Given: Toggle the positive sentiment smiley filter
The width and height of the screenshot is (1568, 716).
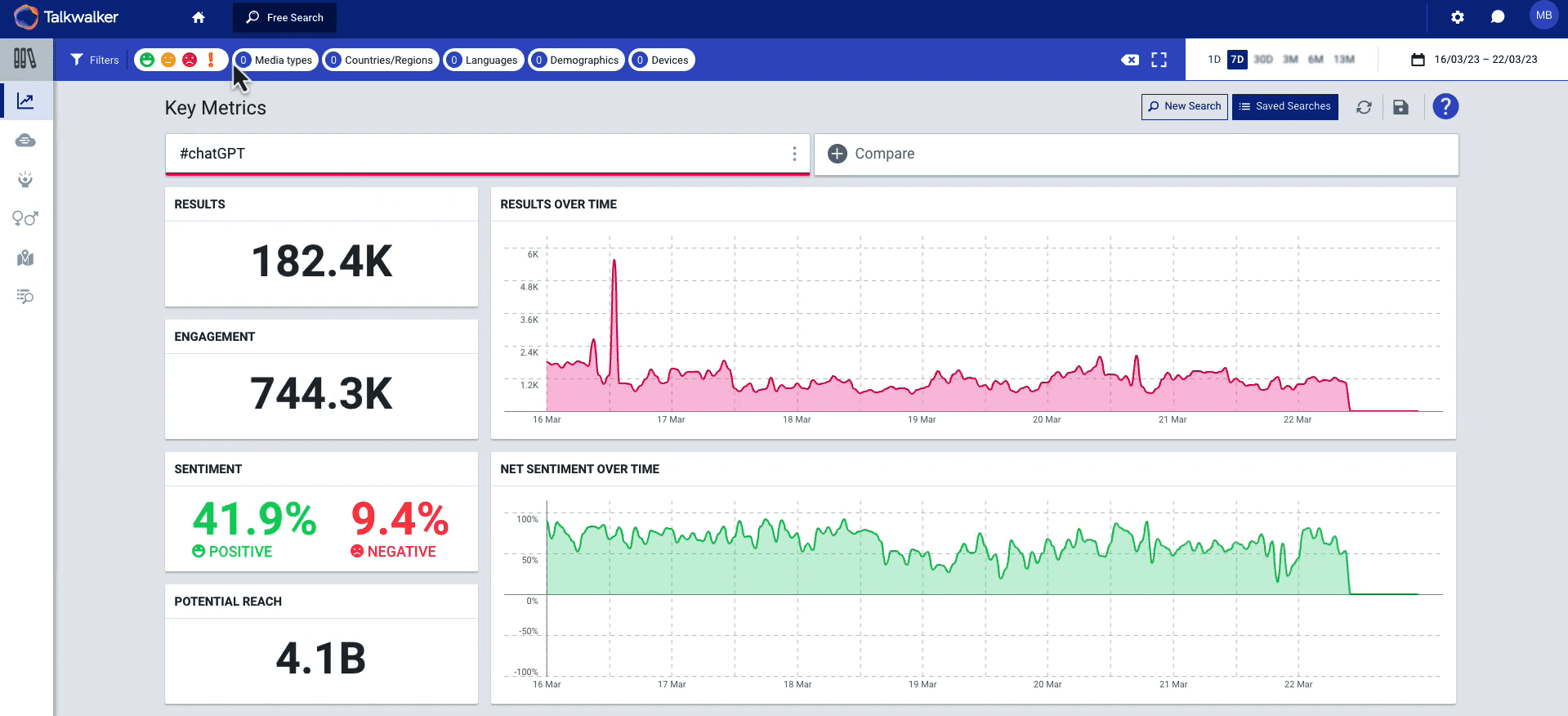Looking at the screenshot, I should point(147,60).
